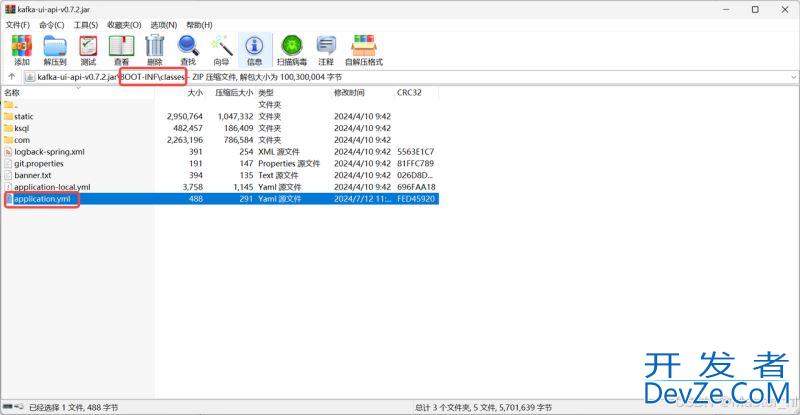The width and height of the screenshot is (800, 415).
Task: Sort by Modified (修改时间) column header
Action: pos(349,92)
